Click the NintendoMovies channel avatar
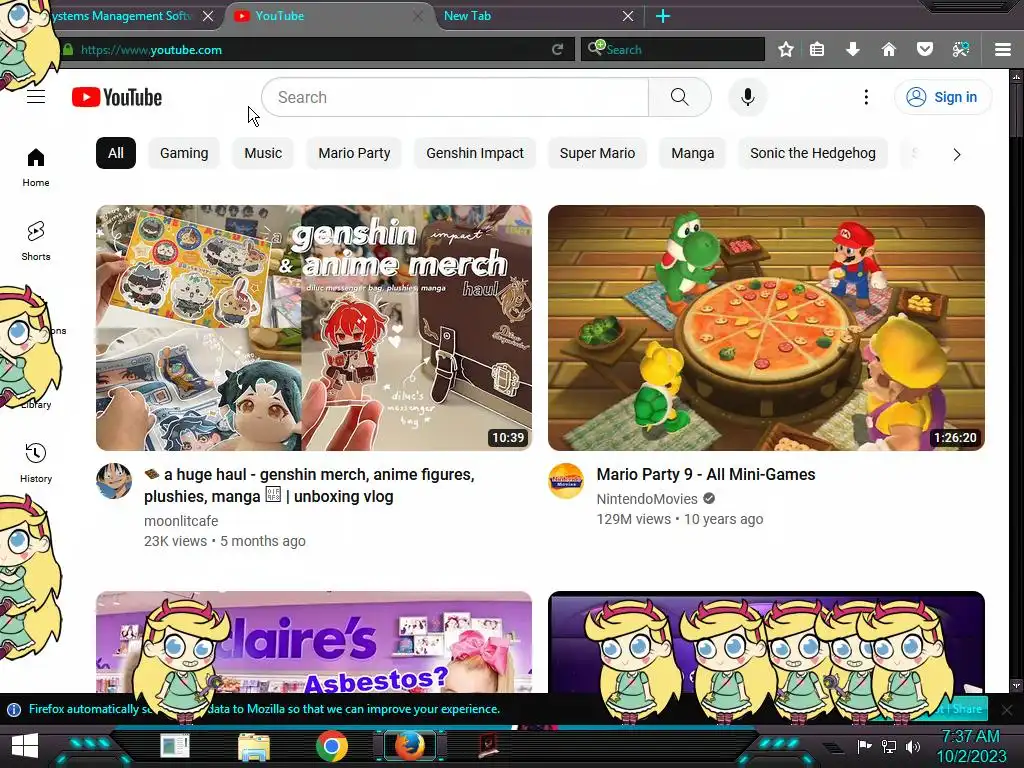This screenshot has width=1024, height=768. pyautogui.click(x=566, y=481)
